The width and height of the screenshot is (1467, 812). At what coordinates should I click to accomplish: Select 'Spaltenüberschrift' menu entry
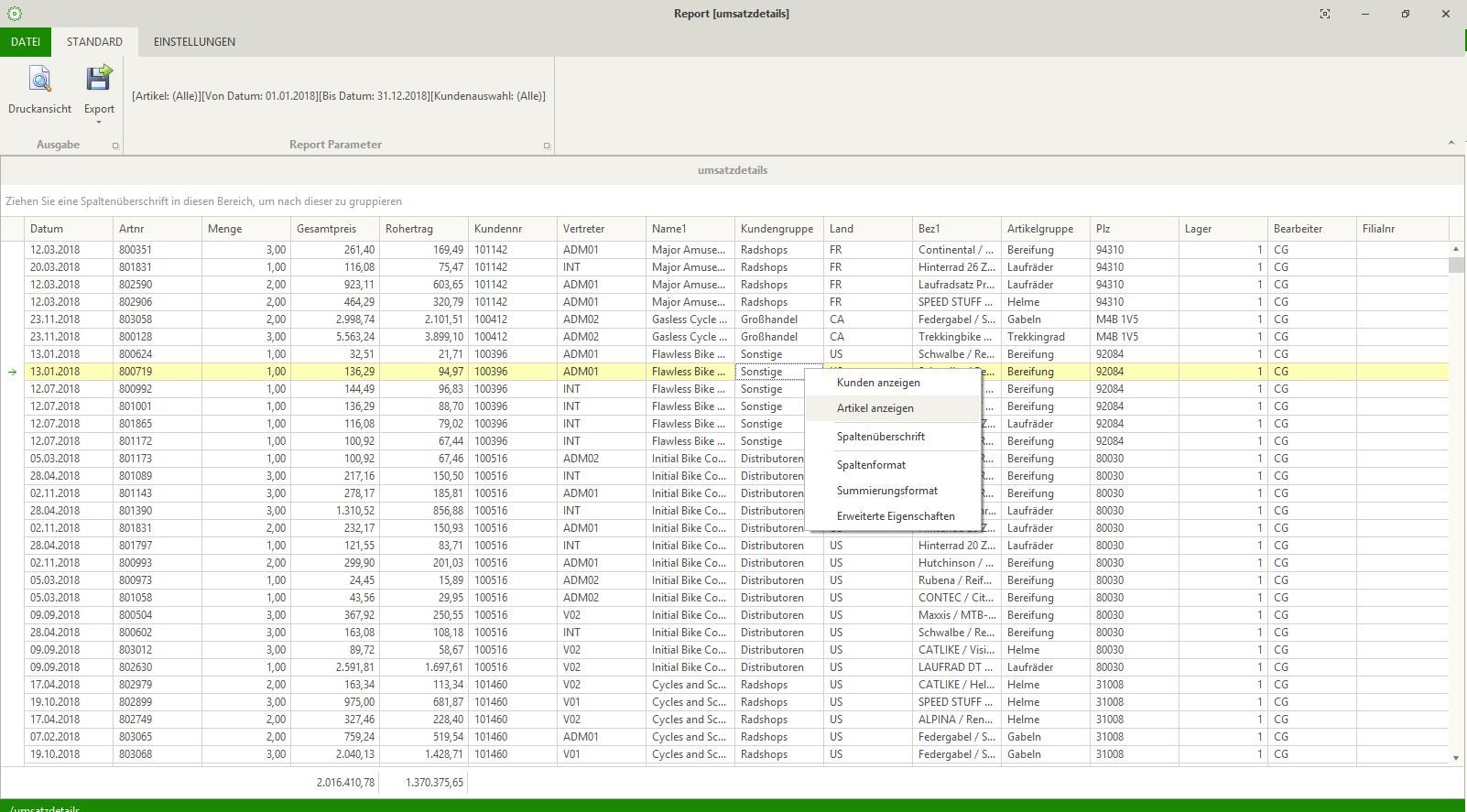click(880, 437)
